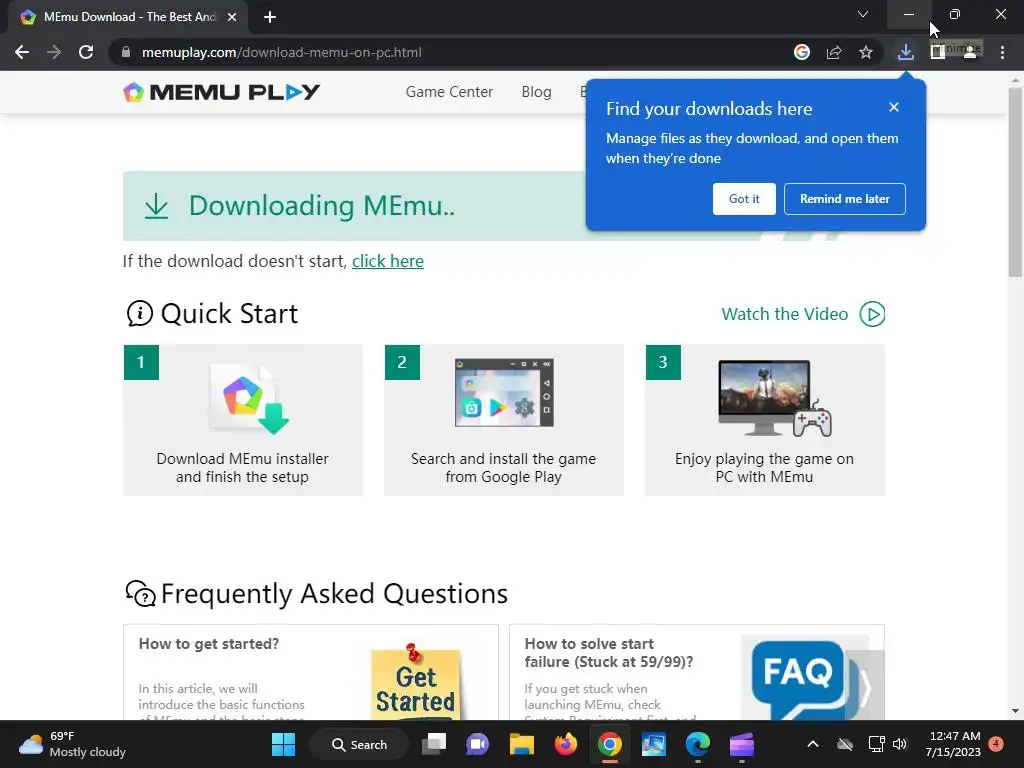Open the Clipchamp taskbar icon
The image size is (1024, 768).
coord(741,744)
